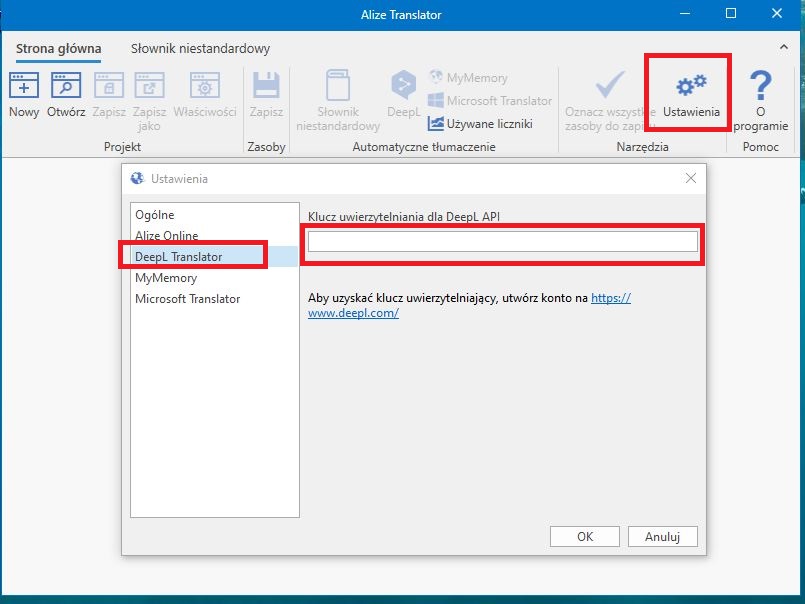Select Microsoft Translator in the ribbon

(490, 101)
